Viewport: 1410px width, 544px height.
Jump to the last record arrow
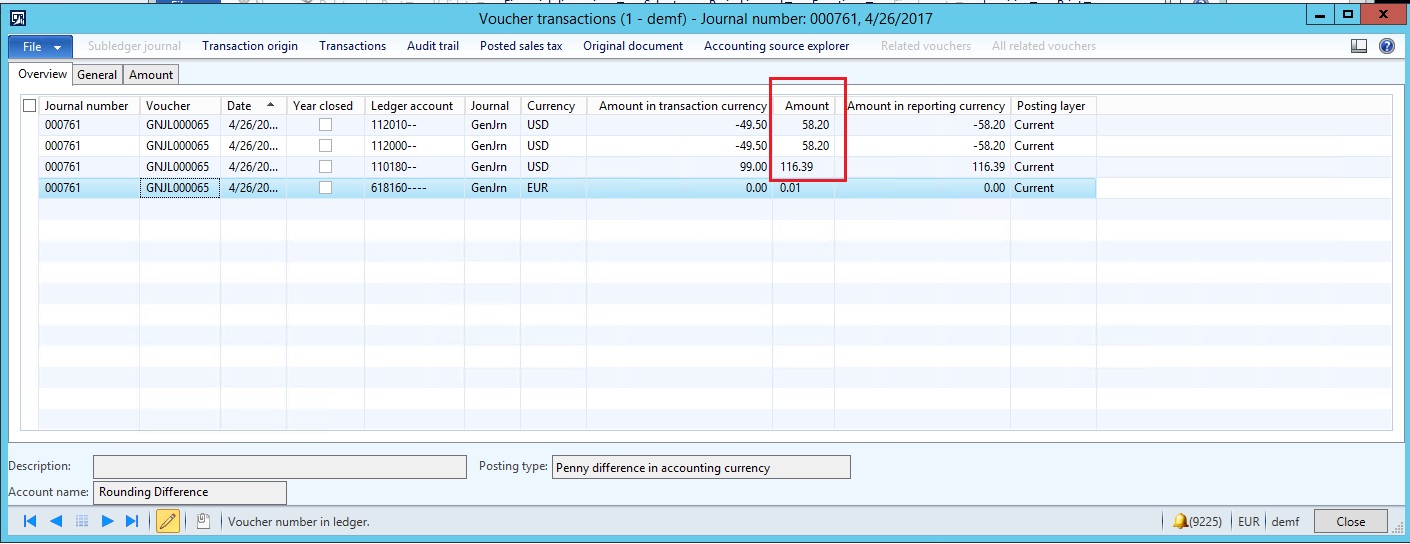tap(132, 521)
